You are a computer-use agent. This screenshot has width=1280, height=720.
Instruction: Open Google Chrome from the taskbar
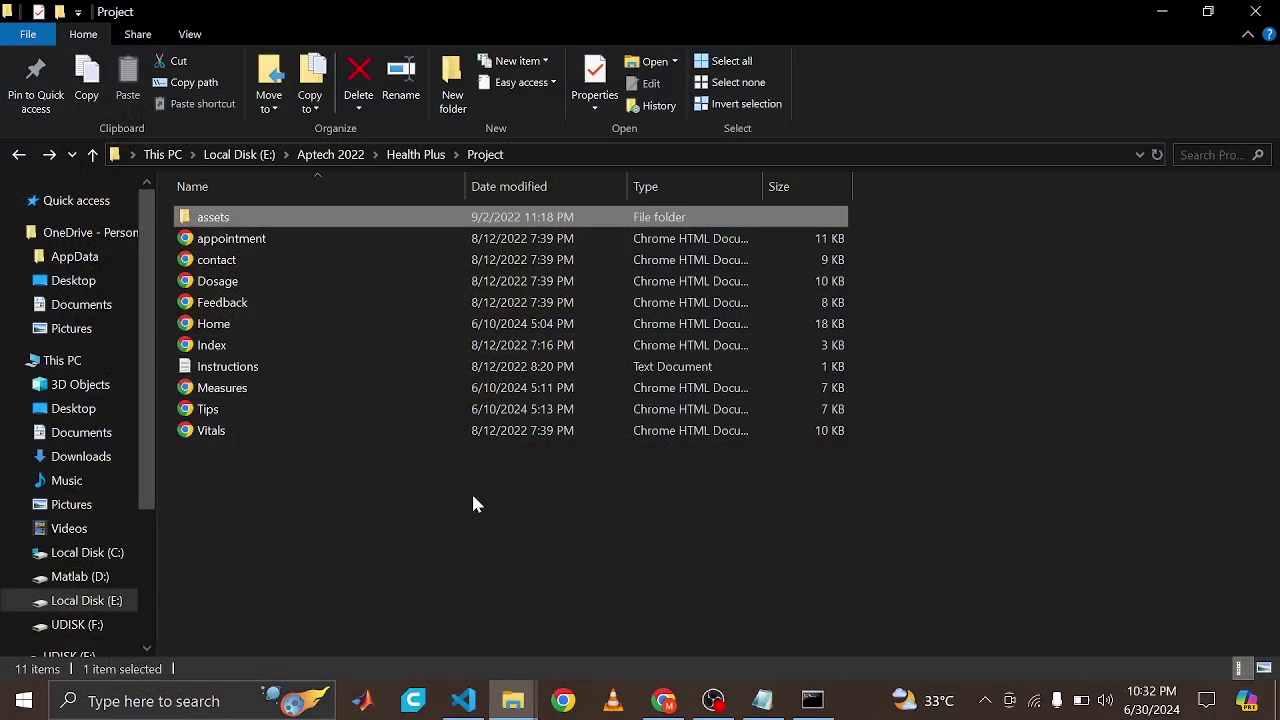pyautogui.click(x=563, y=700)
